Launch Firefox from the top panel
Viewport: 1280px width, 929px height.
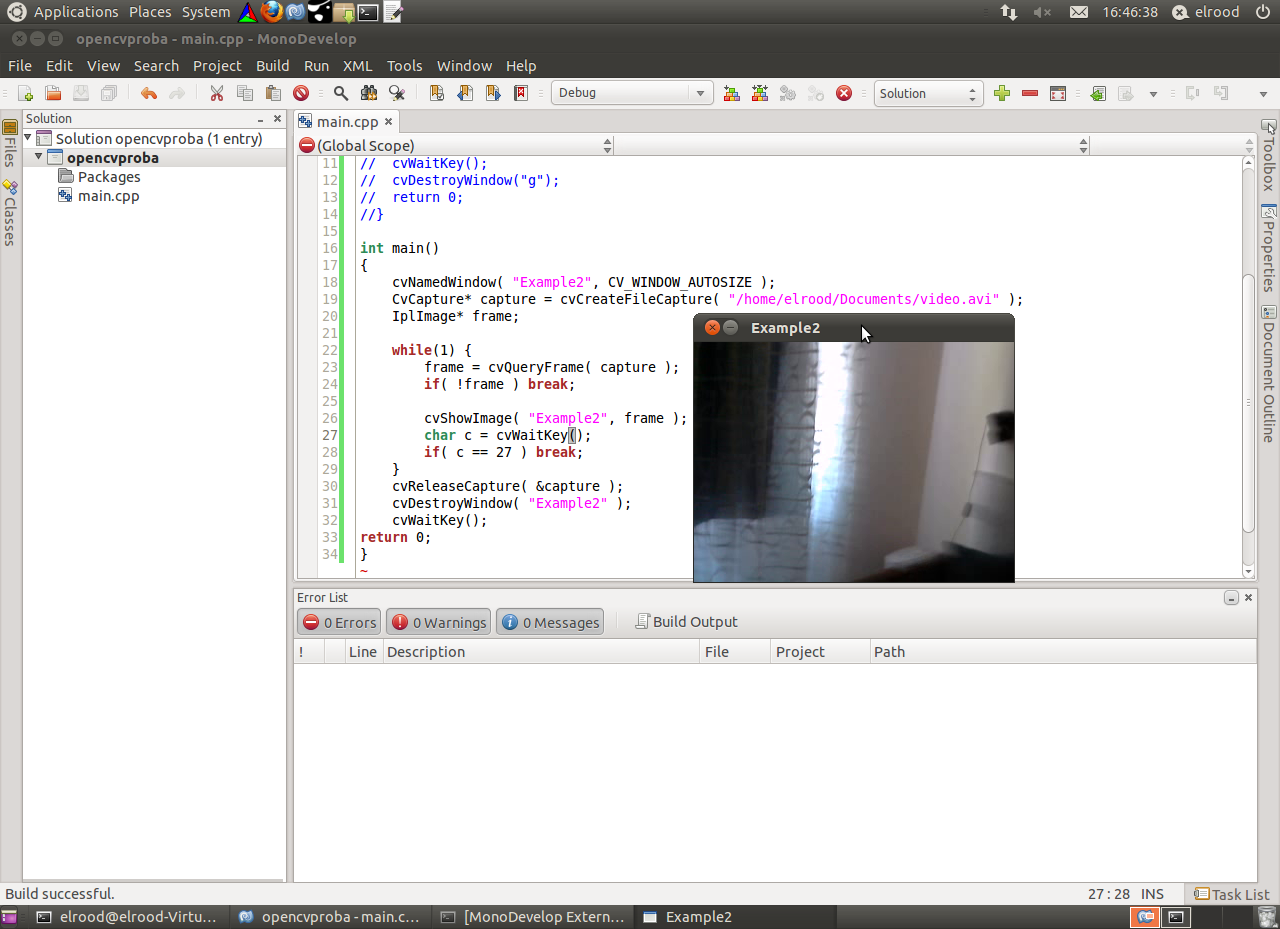[271, 12]
